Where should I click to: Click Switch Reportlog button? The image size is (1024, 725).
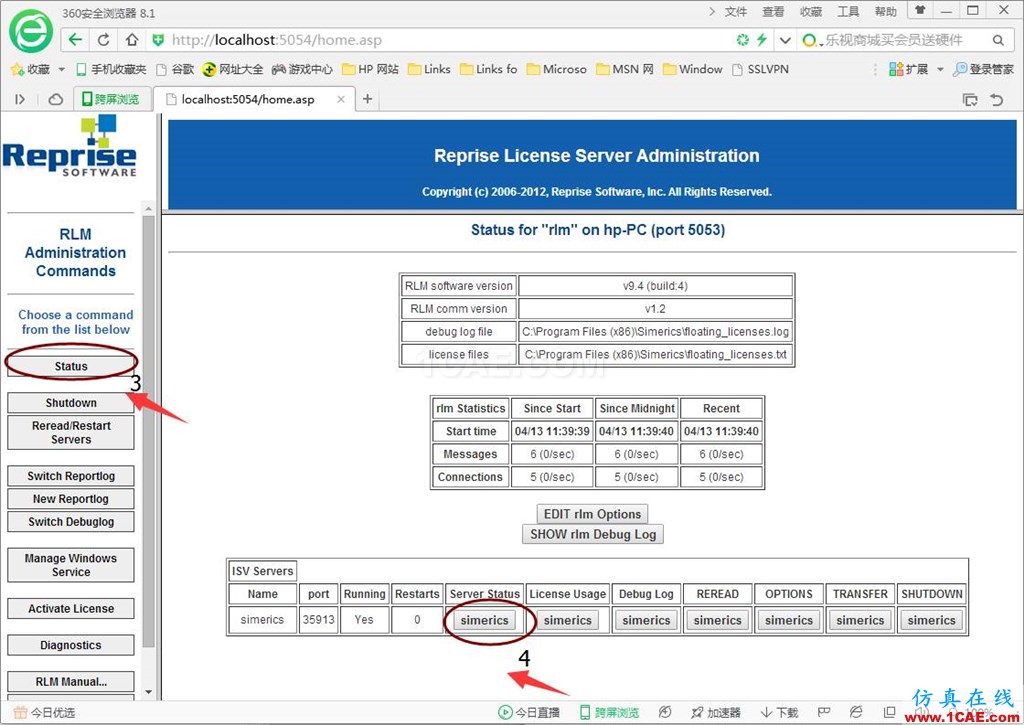pyautogui.click(x=71, y=476)
